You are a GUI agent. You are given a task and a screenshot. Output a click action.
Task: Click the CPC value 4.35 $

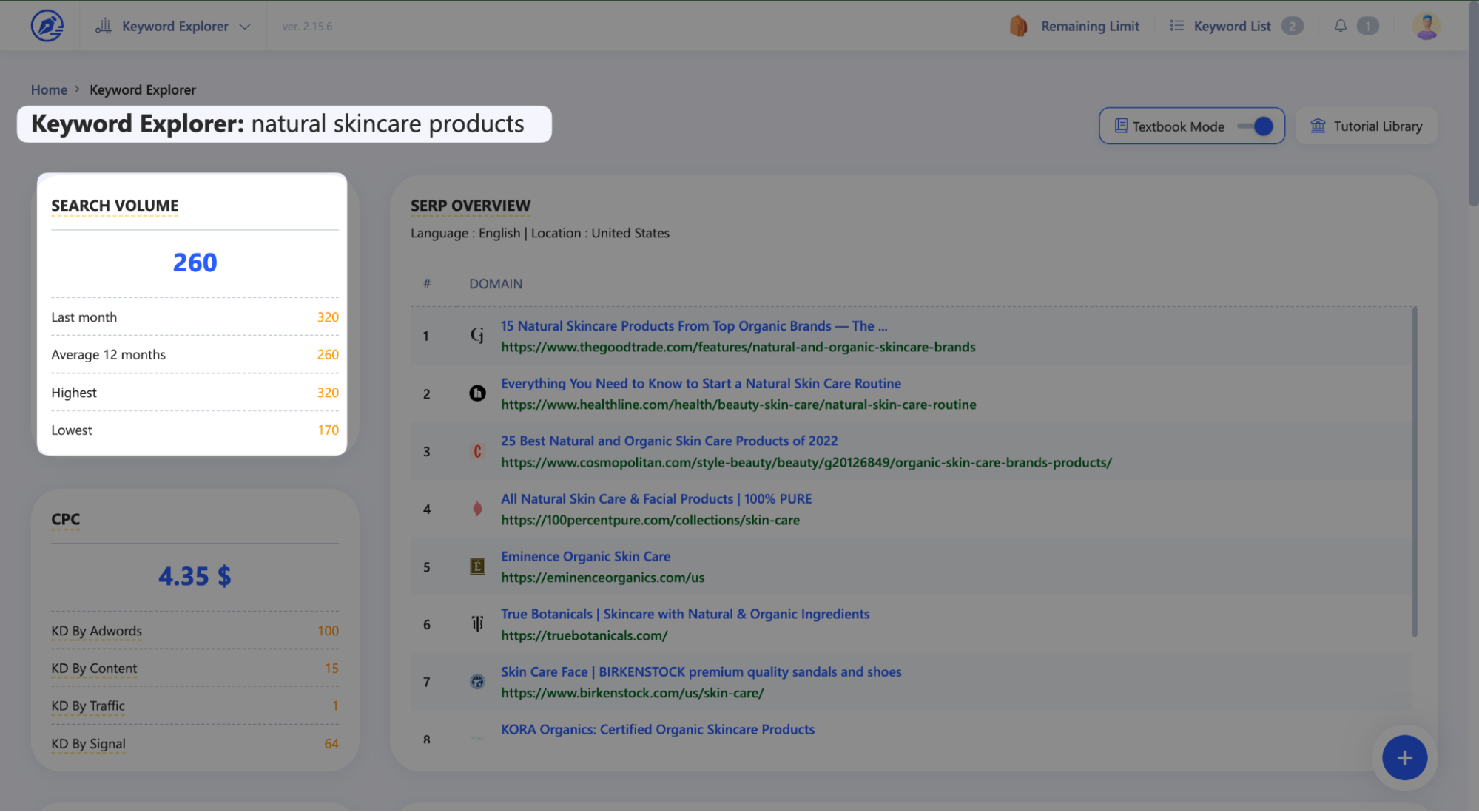tap(195, 576)
